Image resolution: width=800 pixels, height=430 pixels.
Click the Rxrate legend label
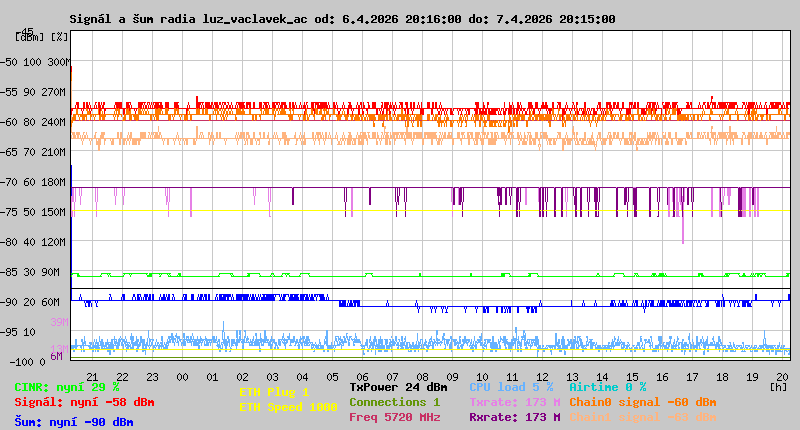pyautogui.click(x=514, y=417)
